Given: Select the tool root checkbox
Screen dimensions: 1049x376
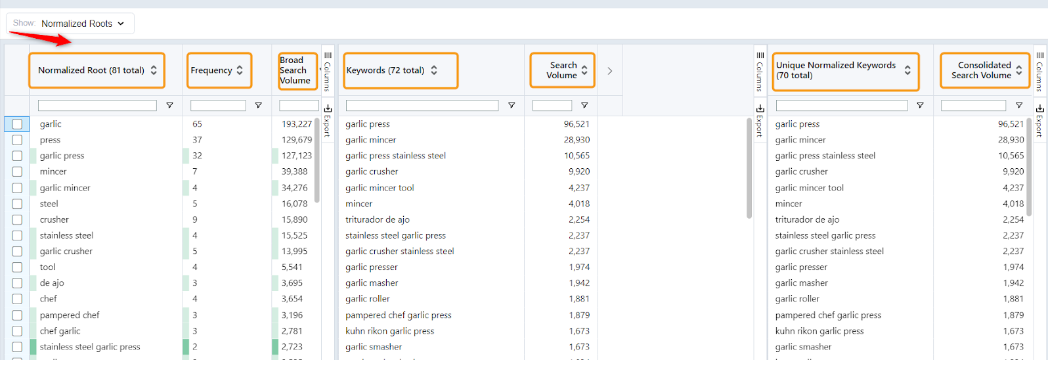Looking at the screenshot, I should point(17,267).
